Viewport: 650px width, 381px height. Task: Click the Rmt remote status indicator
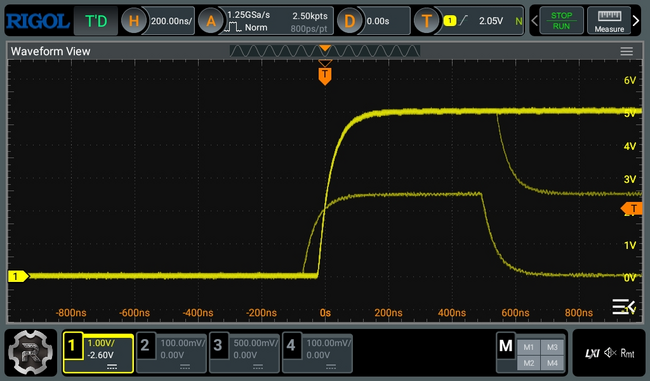627,353
